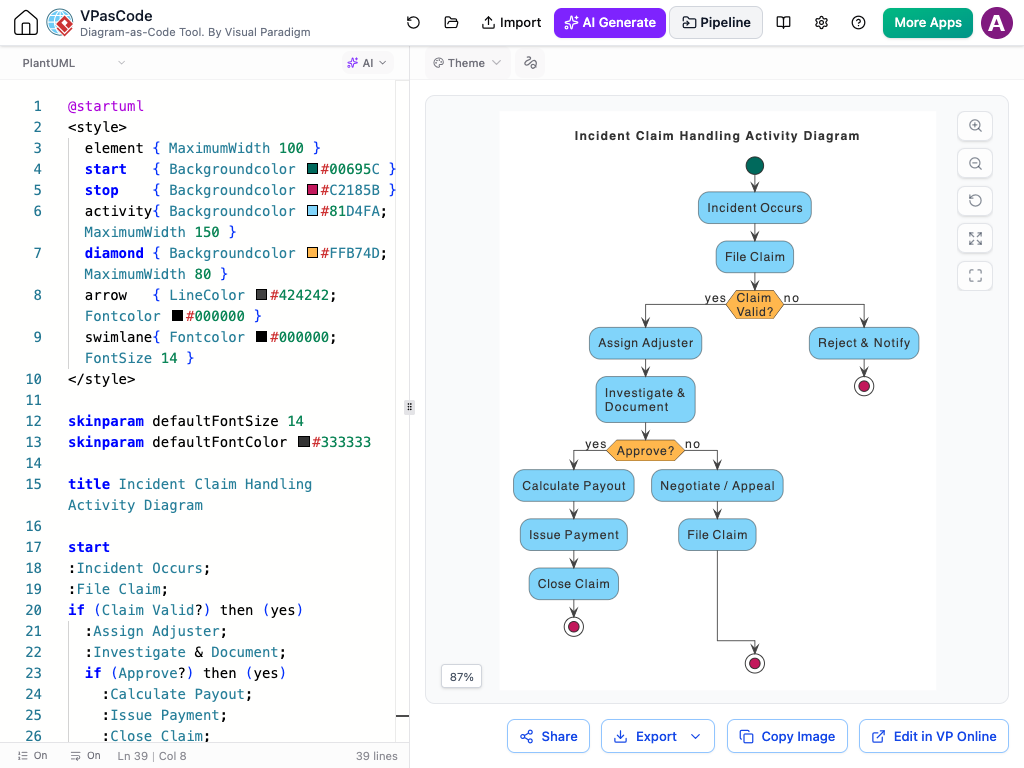Click the Incident Occurs node
This screenshot has height=768, width=1024.
pyautogui.click(x=754, y=208)
